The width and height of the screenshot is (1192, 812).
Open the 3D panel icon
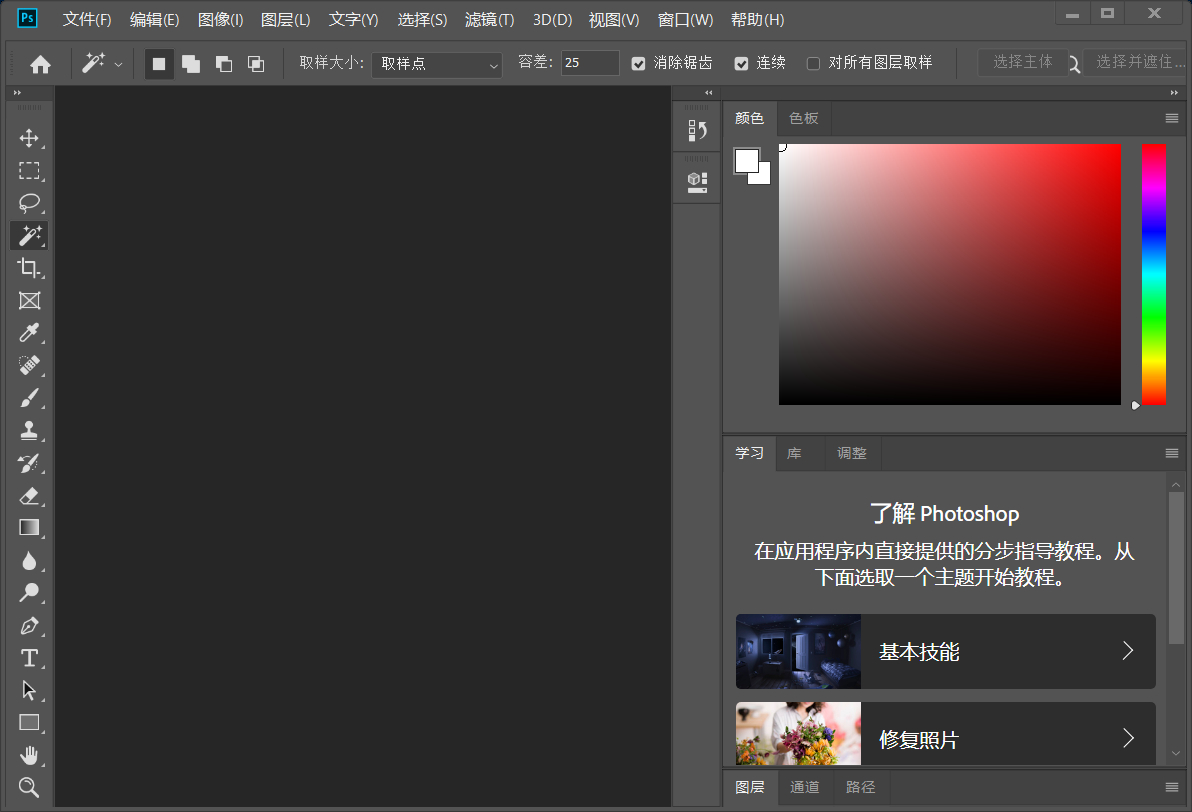coord(697,182)
